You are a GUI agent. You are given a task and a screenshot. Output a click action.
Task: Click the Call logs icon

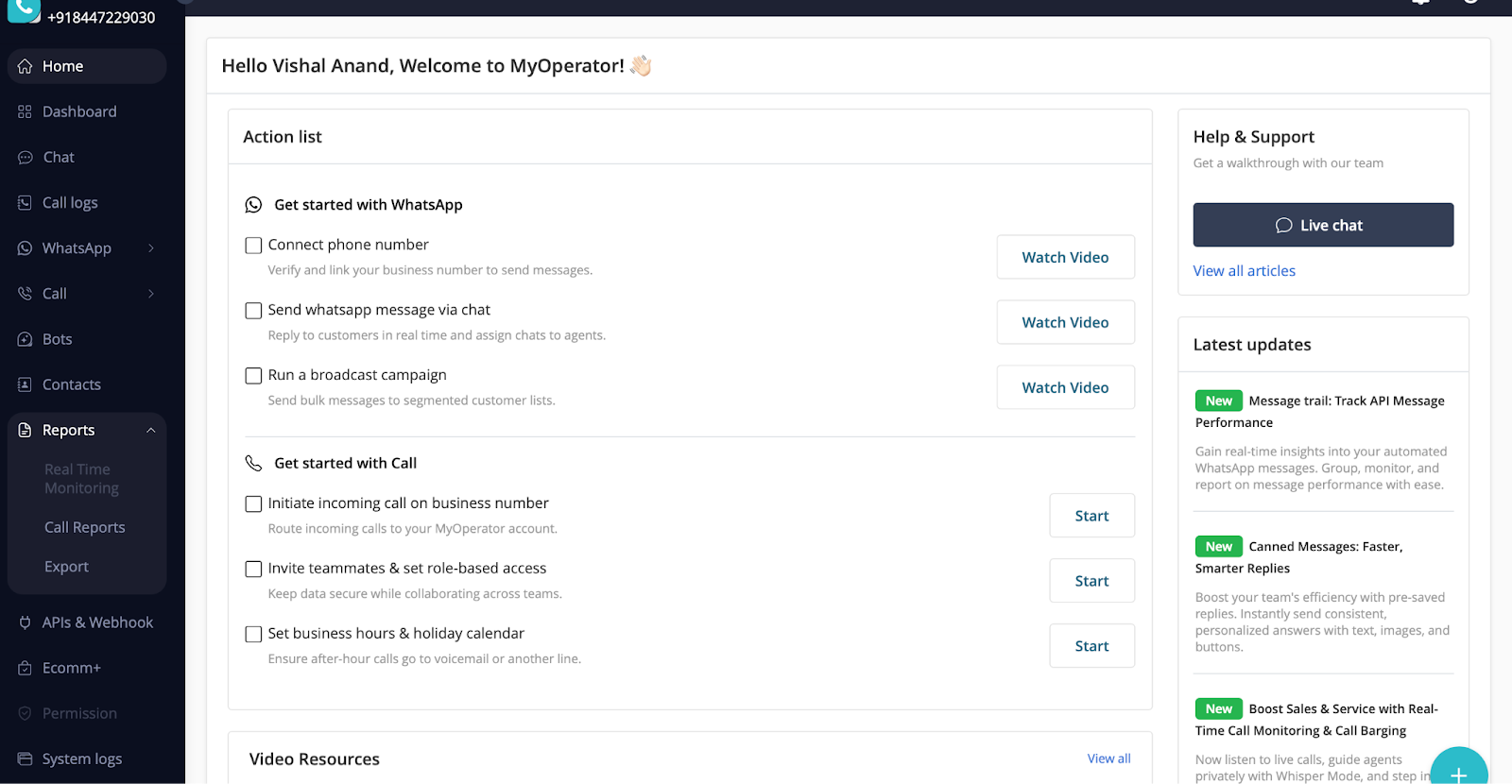[x=25, y=203]
